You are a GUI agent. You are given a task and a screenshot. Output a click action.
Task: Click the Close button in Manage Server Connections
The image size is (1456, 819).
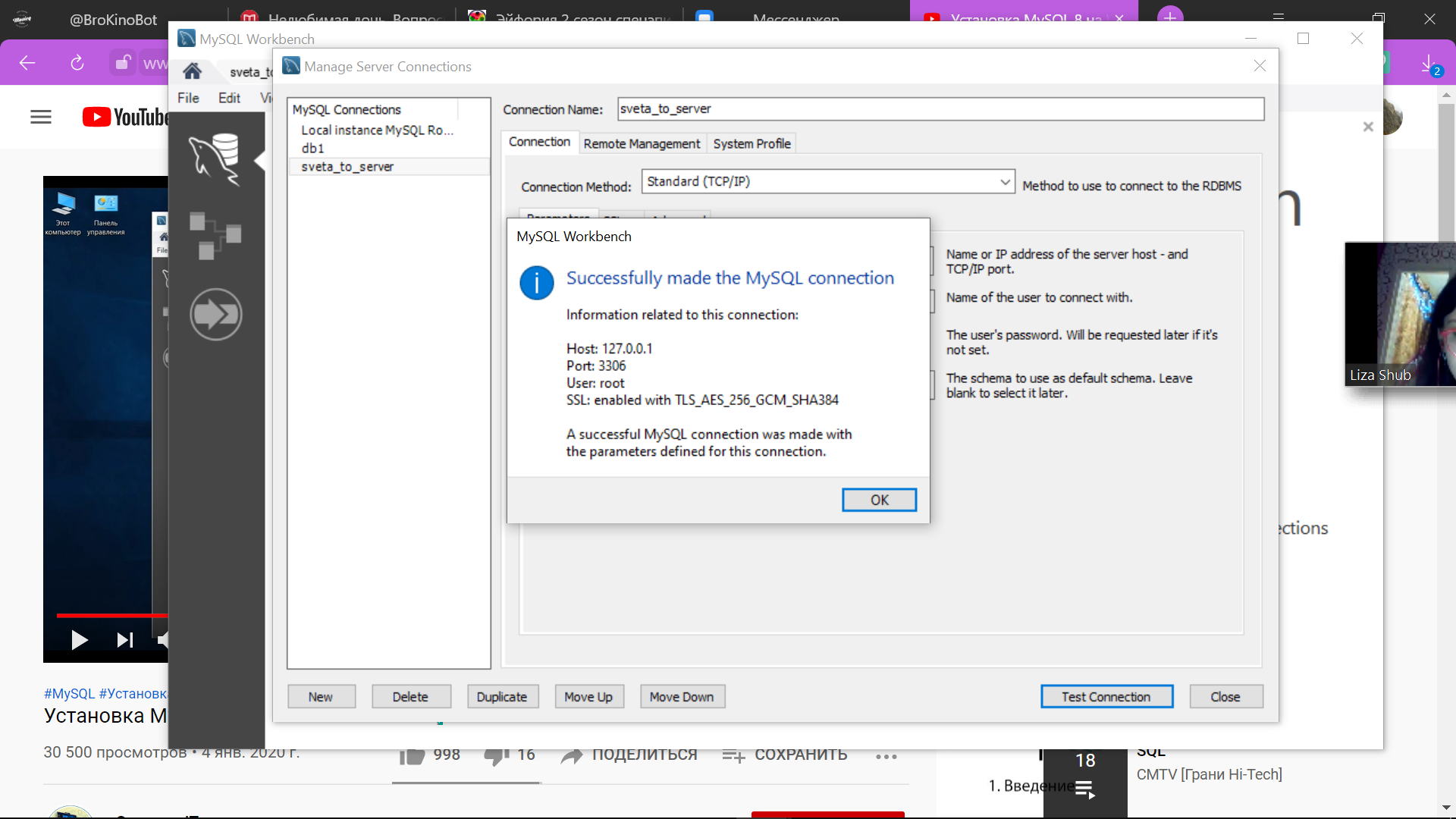click(x=1225, y=697)
